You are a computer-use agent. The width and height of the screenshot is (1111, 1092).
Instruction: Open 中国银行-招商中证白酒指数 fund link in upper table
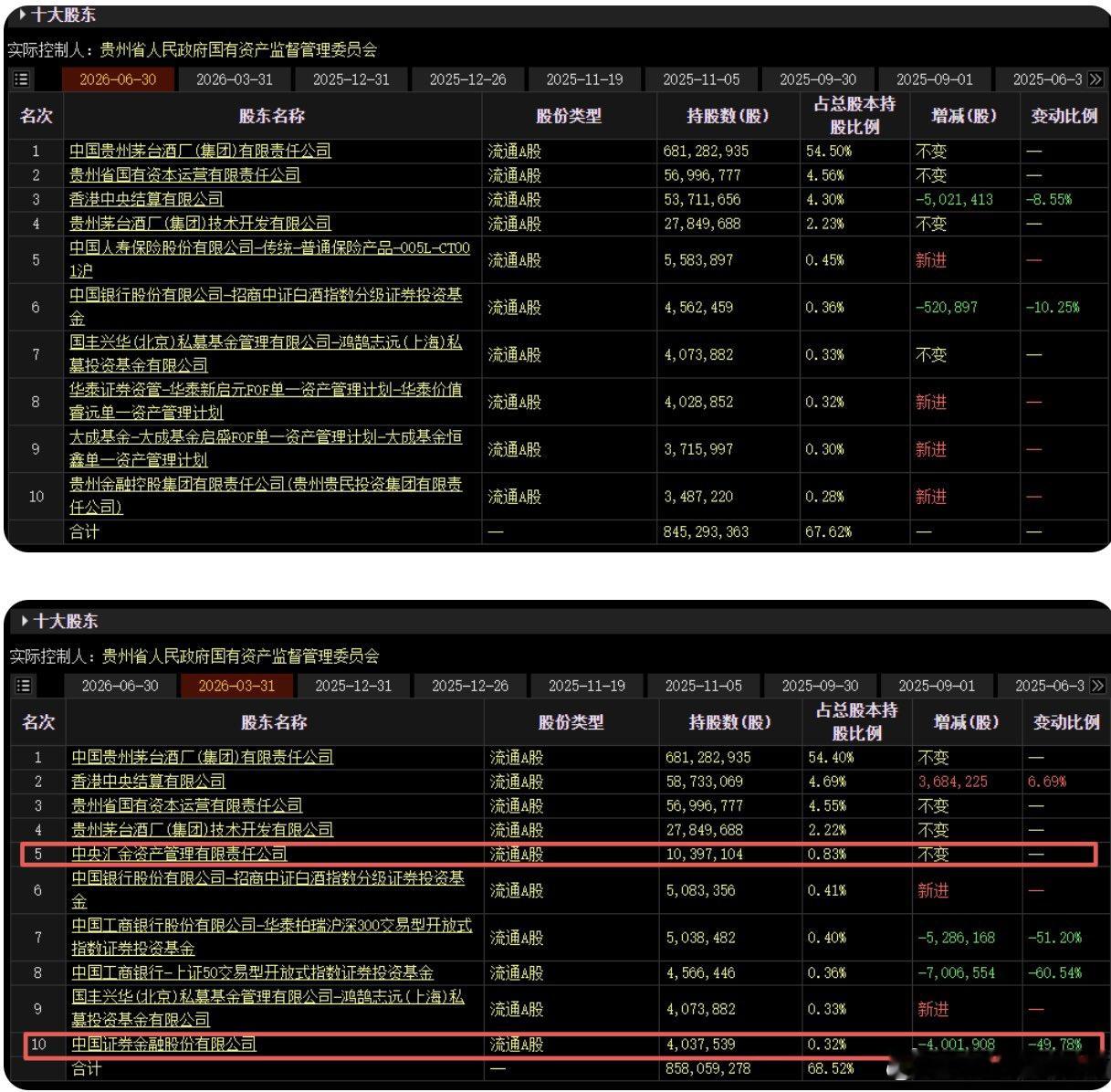click(266, 307)
